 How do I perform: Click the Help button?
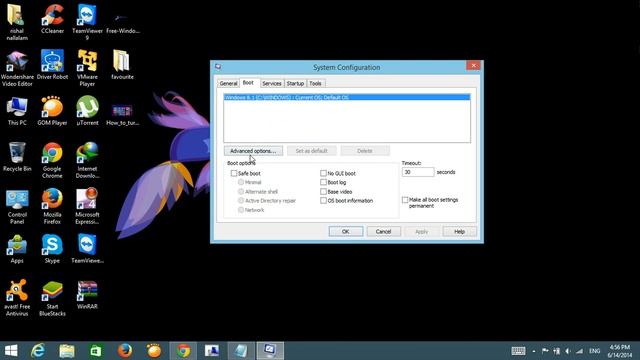coord(460,231)
